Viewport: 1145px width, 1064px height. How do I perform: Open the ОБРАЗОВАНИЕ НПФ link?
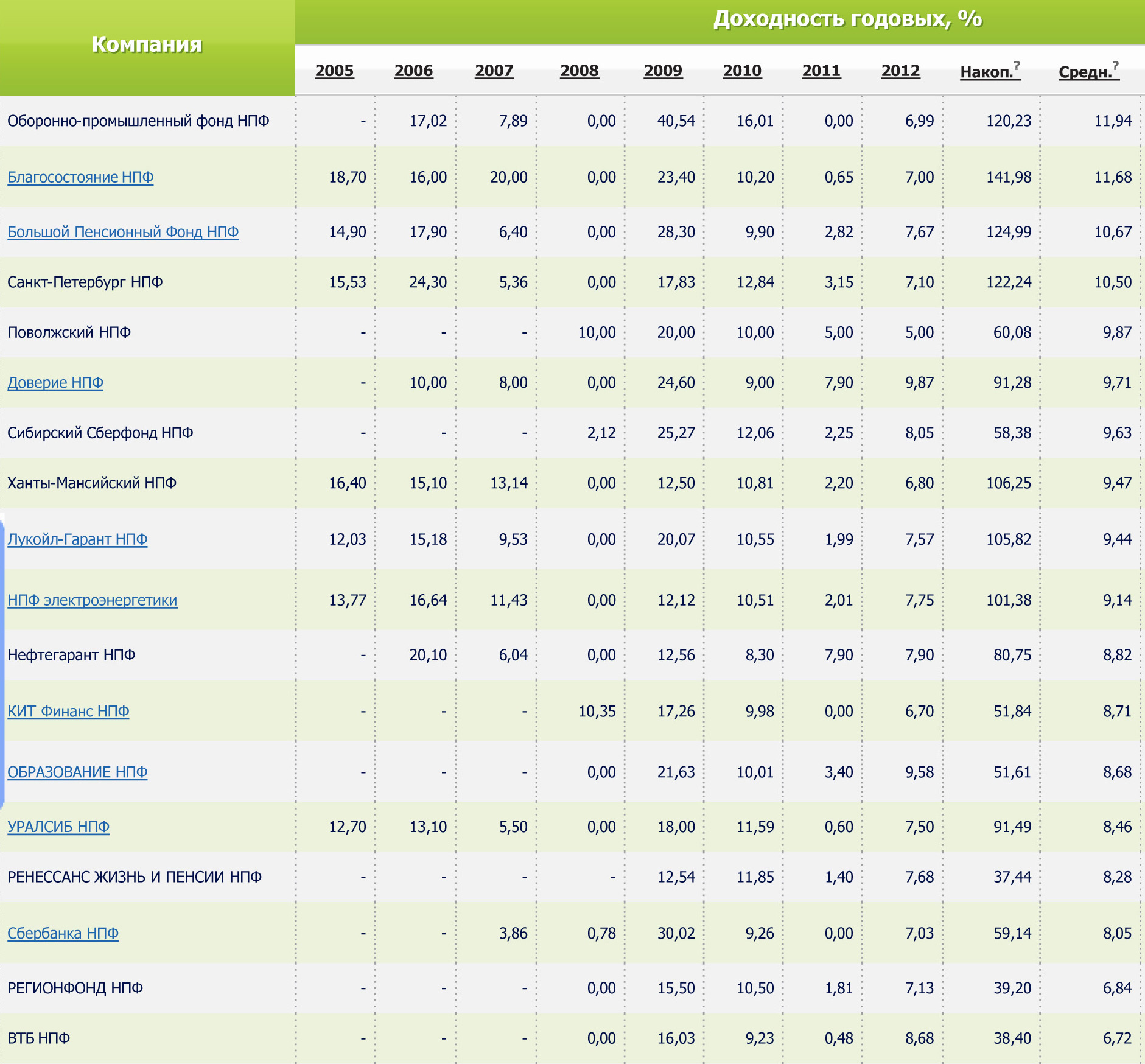point(77,772)
